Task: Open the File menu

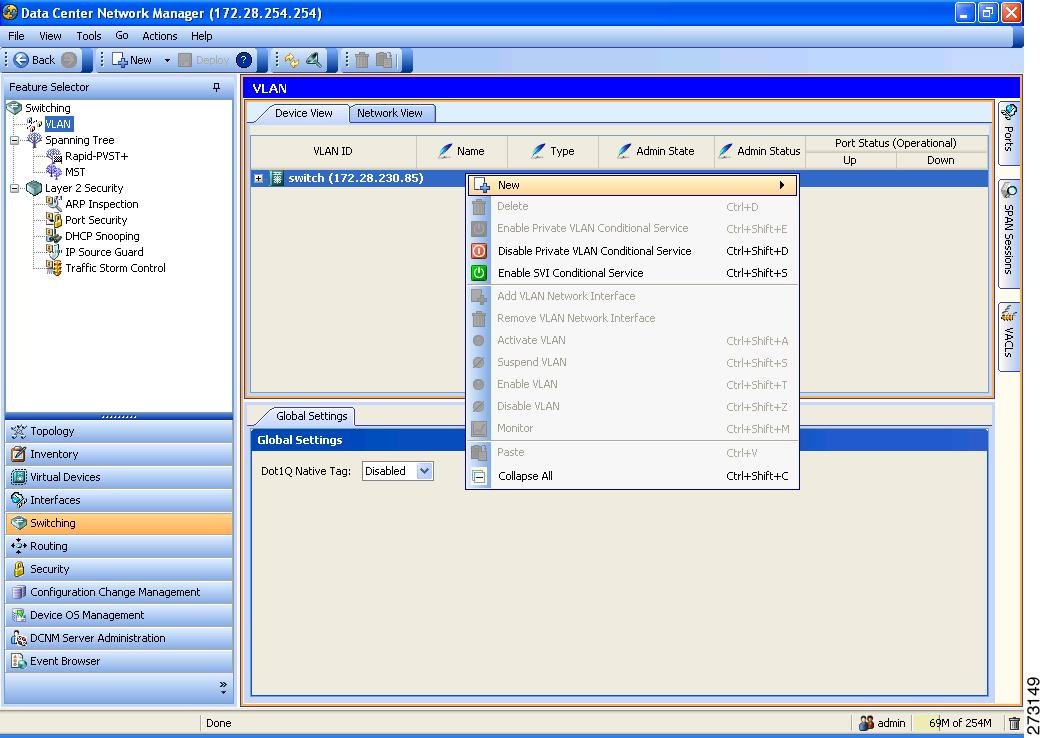Action: [16, 36]
